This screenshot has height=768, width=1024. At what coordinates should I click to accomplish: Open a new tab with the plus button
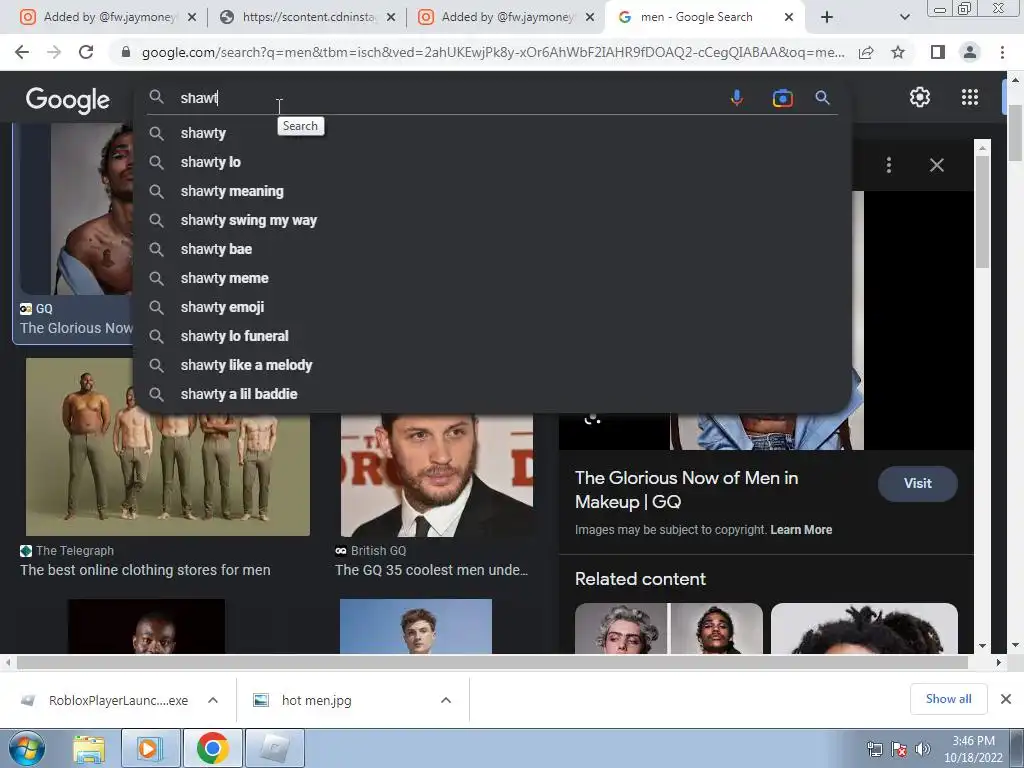(827, 17)
